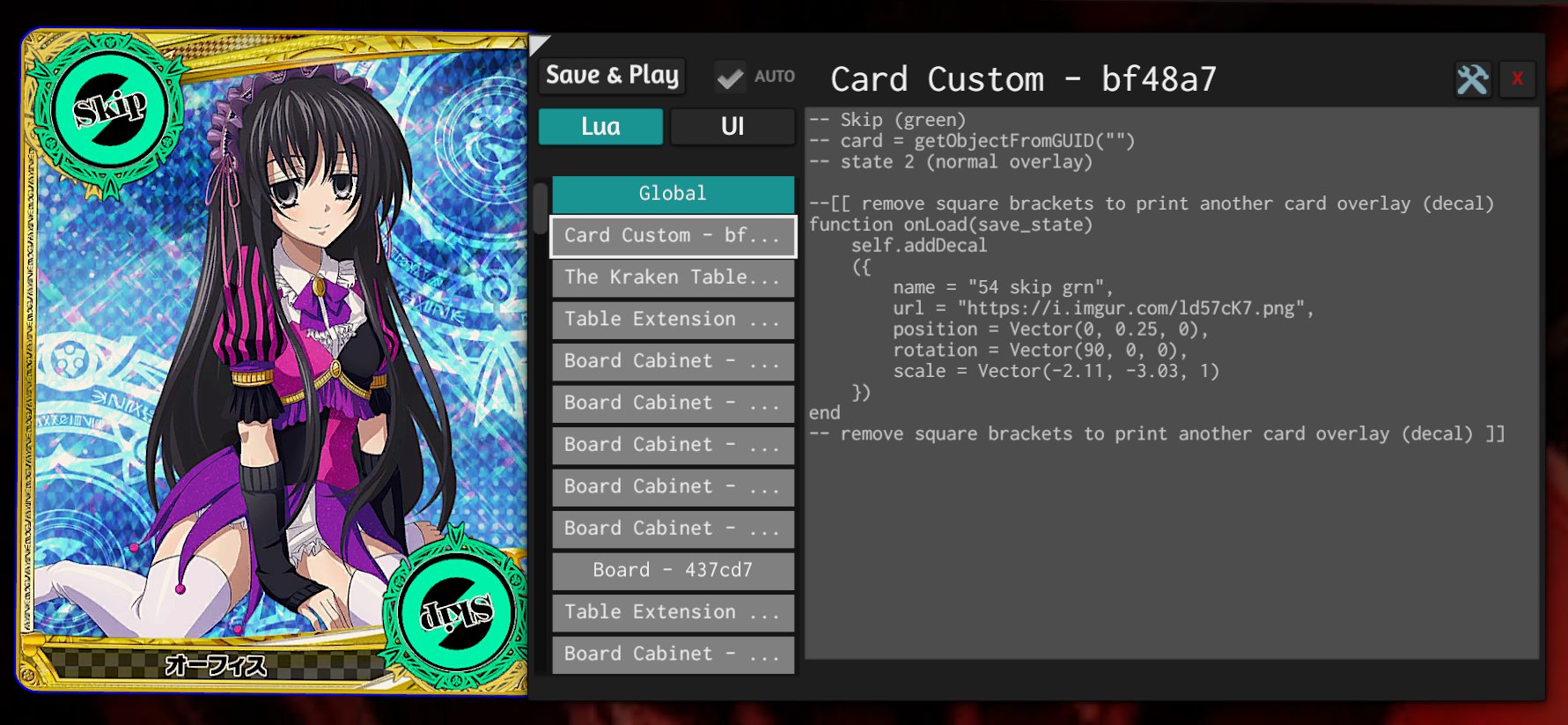The height and width of the screenshot is (725, 1568).
Task: Select the Global script entry
Action: [673, 194]
